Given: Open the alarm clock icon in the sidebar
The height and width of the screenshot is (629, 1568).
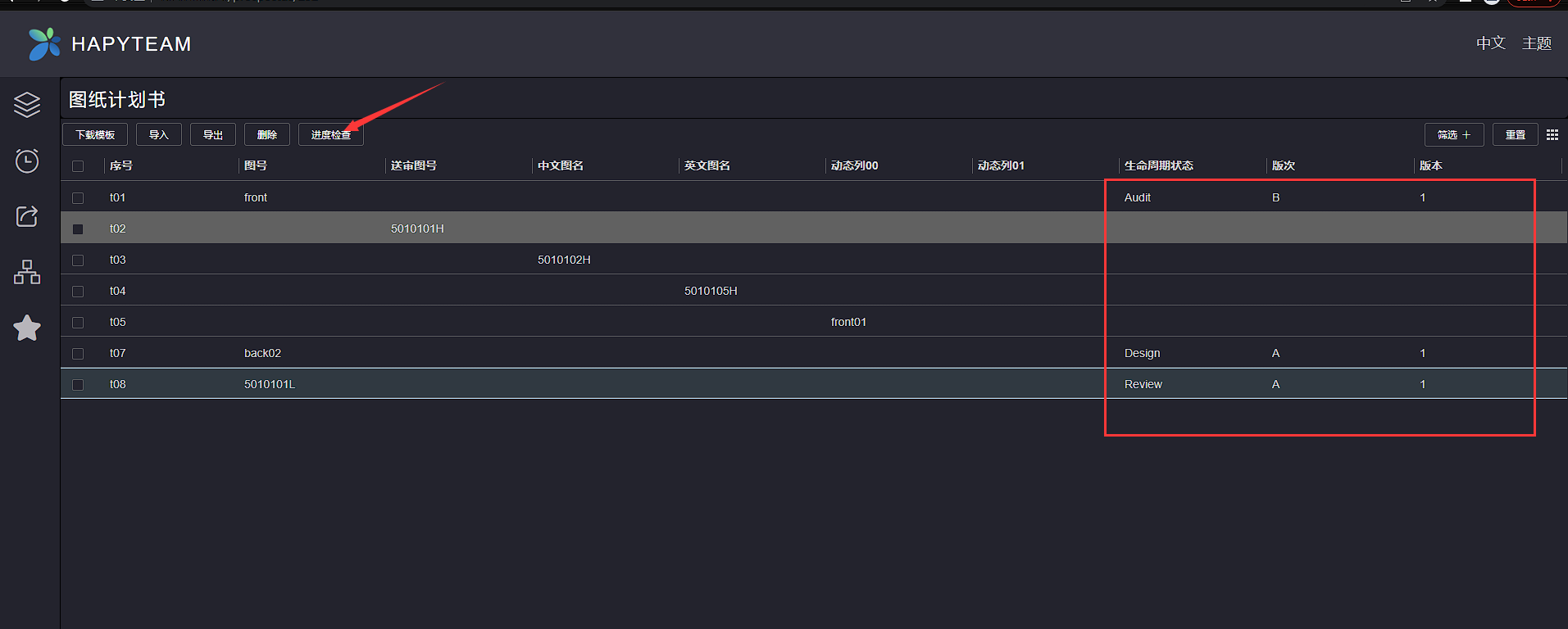Looking at the screenshot, I should click(x=27, y=161).
